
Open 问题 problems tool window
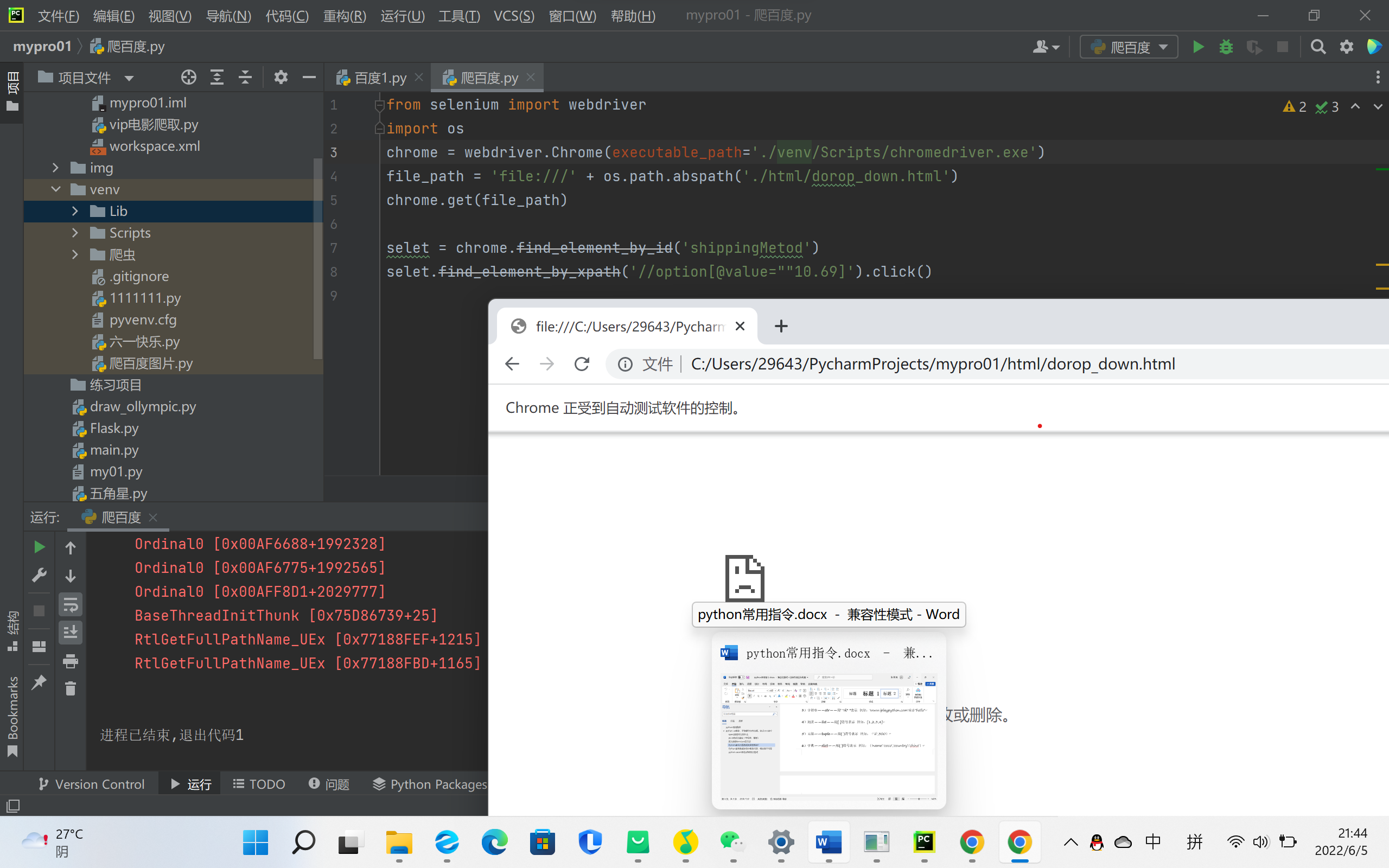point(329,784)
